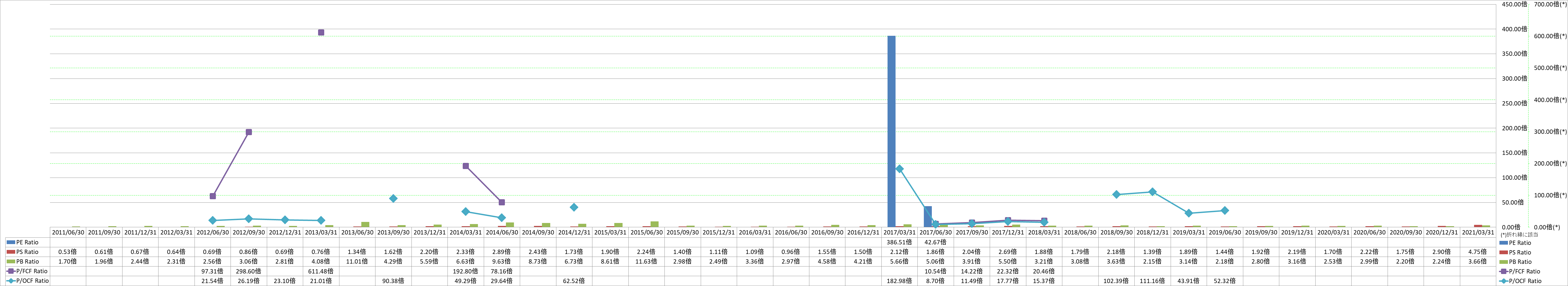Click the 62.52倍 cell under 2014/12/31
The width and height of the screenshot is (1568, 286).
574,281
